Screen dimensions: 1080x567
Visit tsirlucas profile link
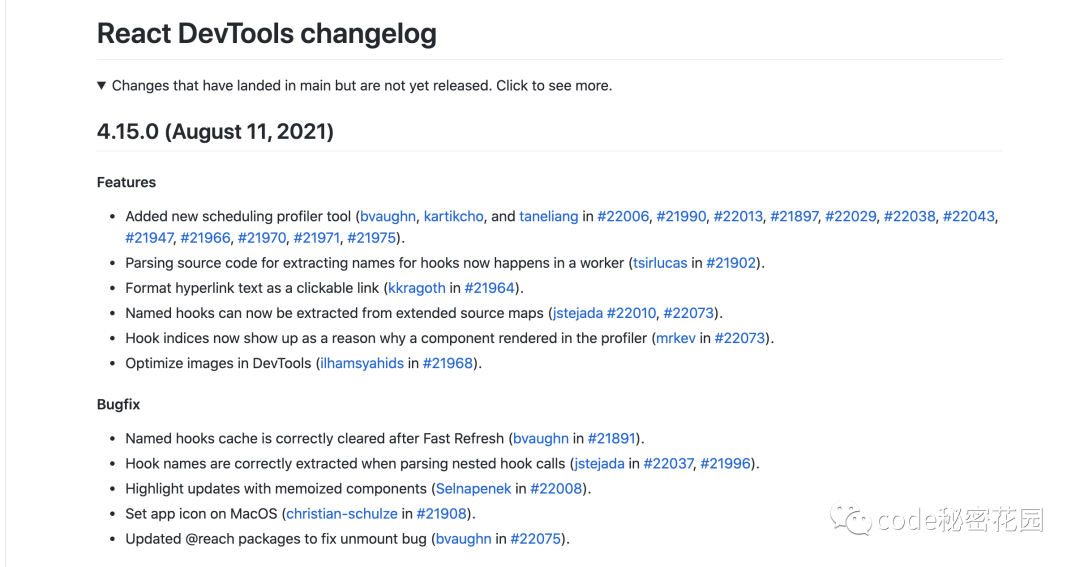660,263
